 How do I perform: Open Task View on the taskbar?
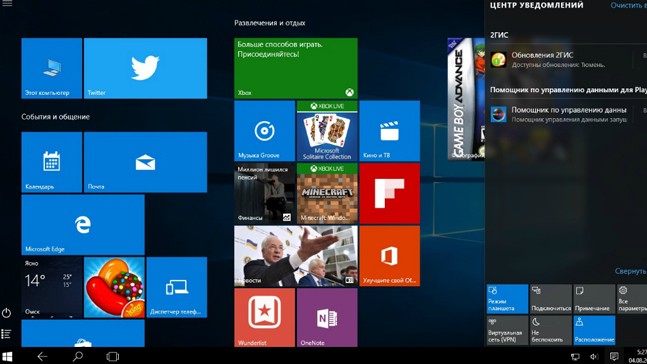pos(112,357)
